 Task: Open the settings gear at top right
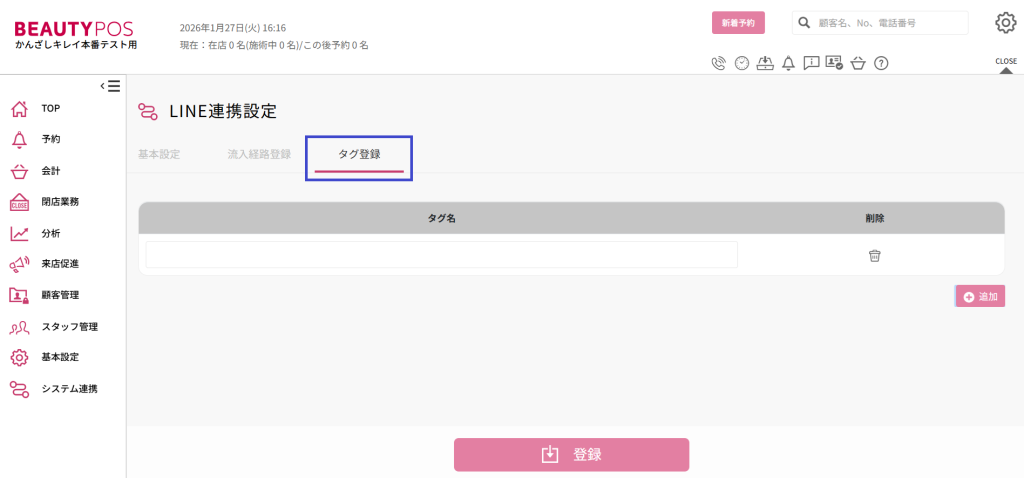point(1005,23)
